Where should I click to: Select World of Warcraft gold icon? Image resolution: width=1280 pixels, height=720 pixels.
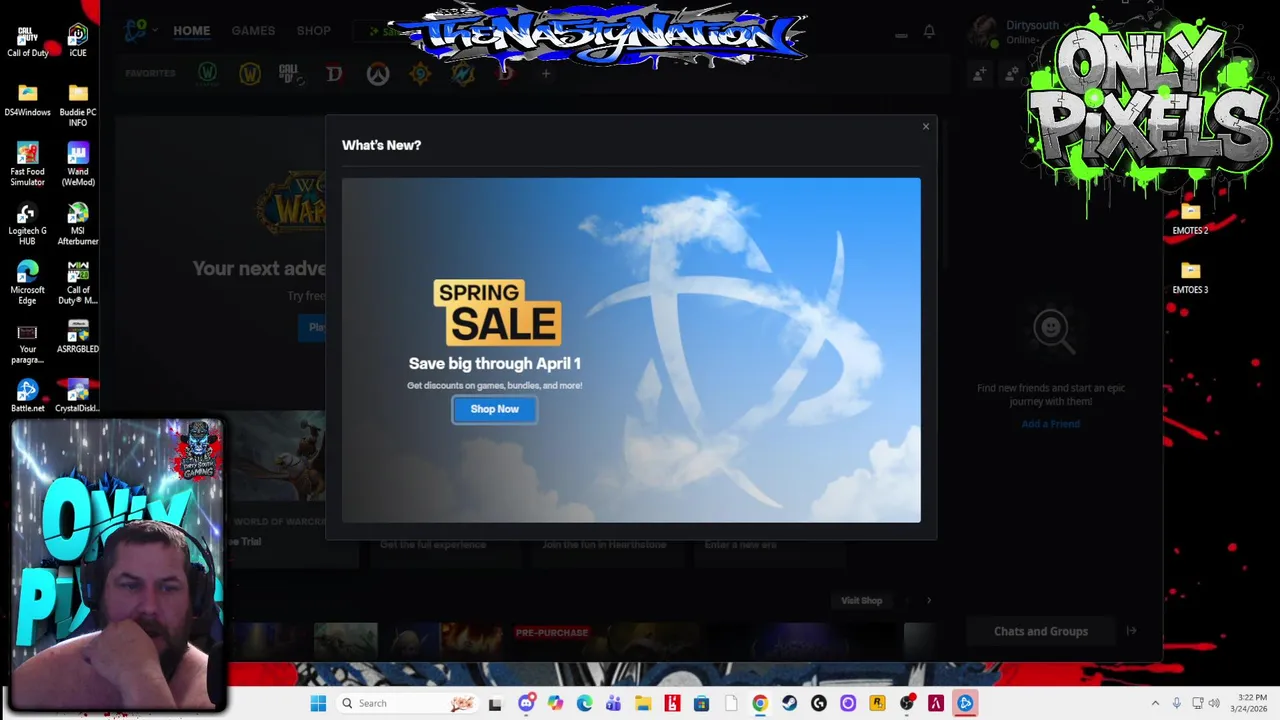[249, 73]
